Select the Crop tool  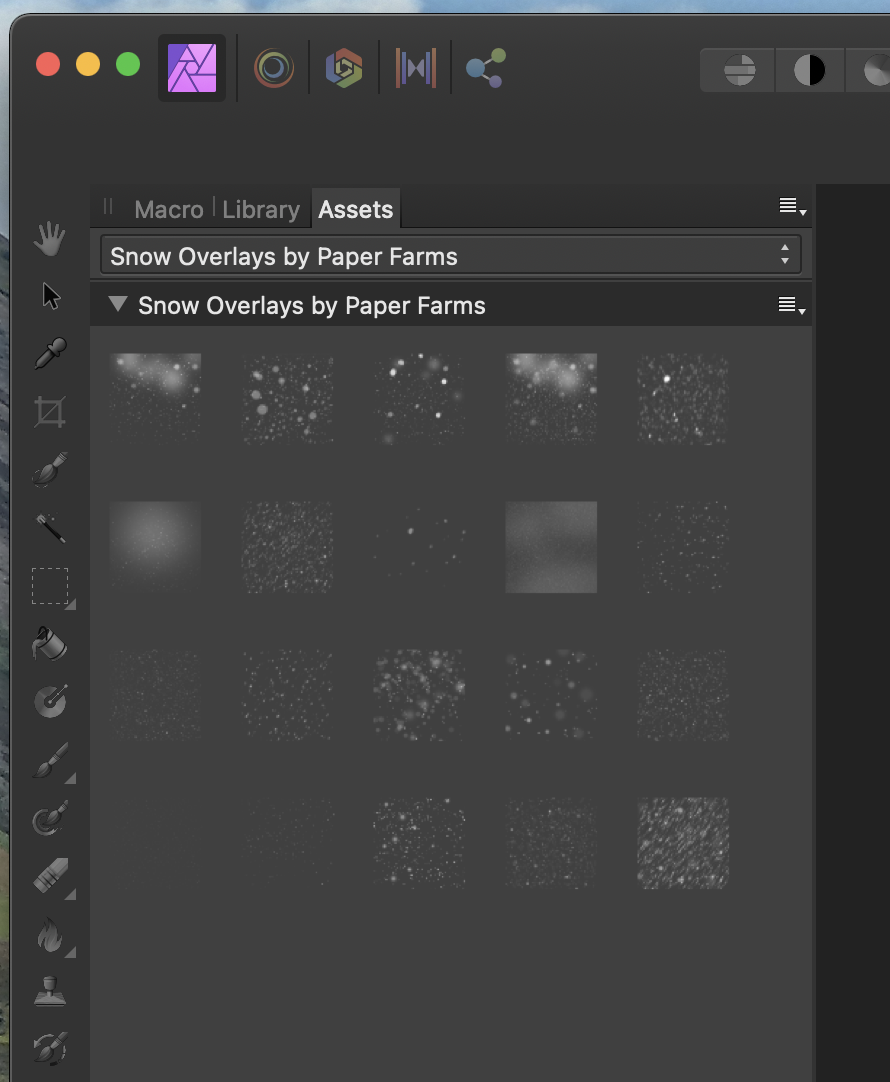(50, 412)
